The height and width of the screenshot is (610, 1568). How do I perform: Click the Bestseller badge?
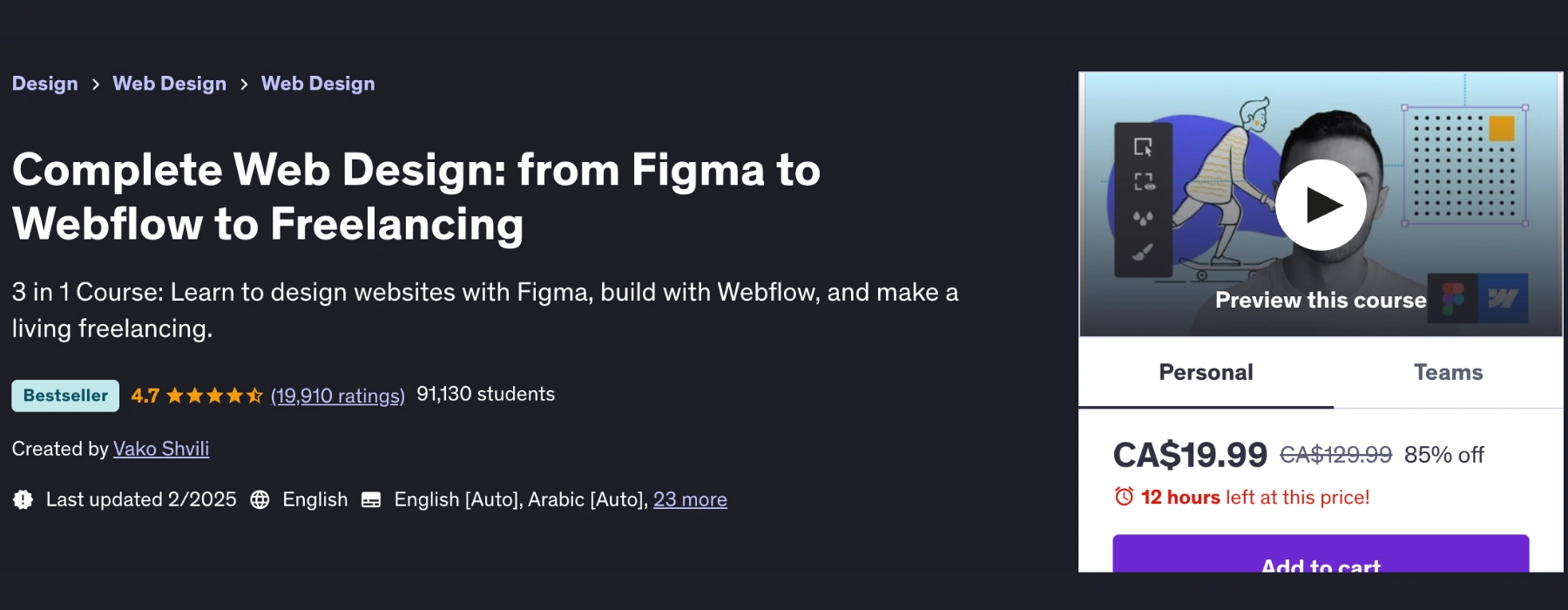point(65,396)
